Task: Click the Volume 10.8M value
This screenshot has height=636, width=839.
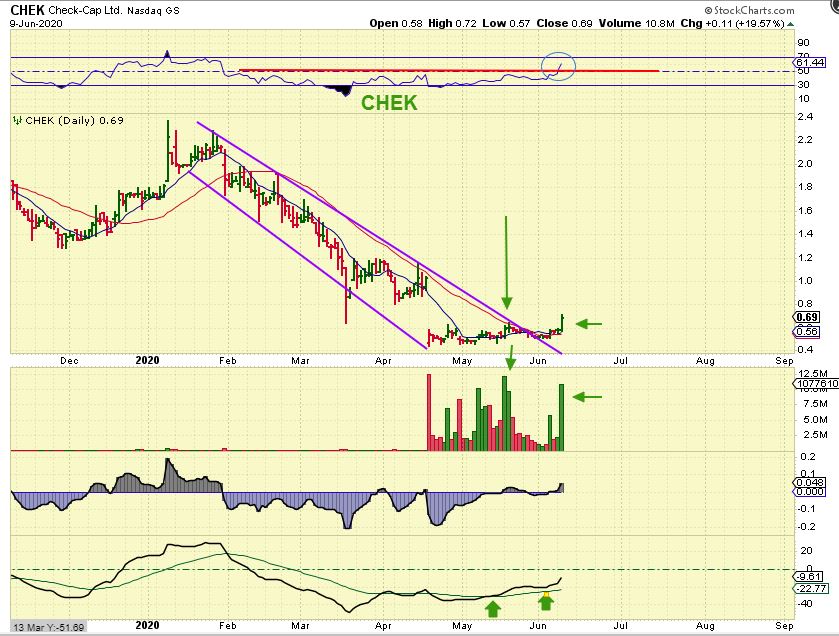Action: 636,24
